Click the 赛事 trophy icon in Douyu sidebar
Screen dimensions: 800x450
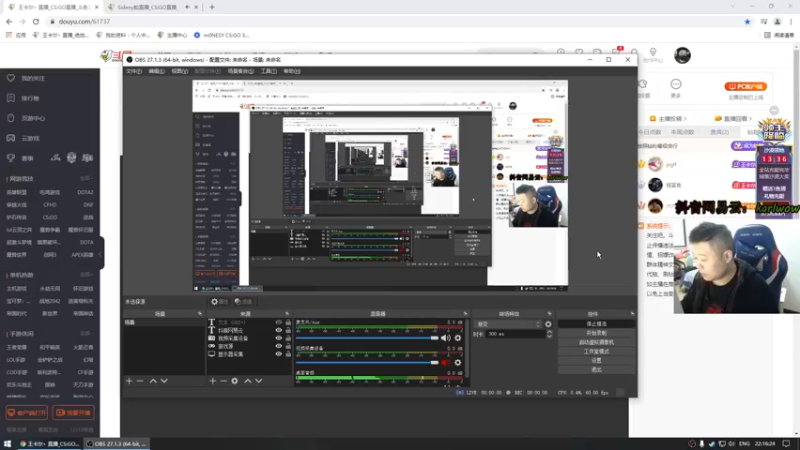11,158
